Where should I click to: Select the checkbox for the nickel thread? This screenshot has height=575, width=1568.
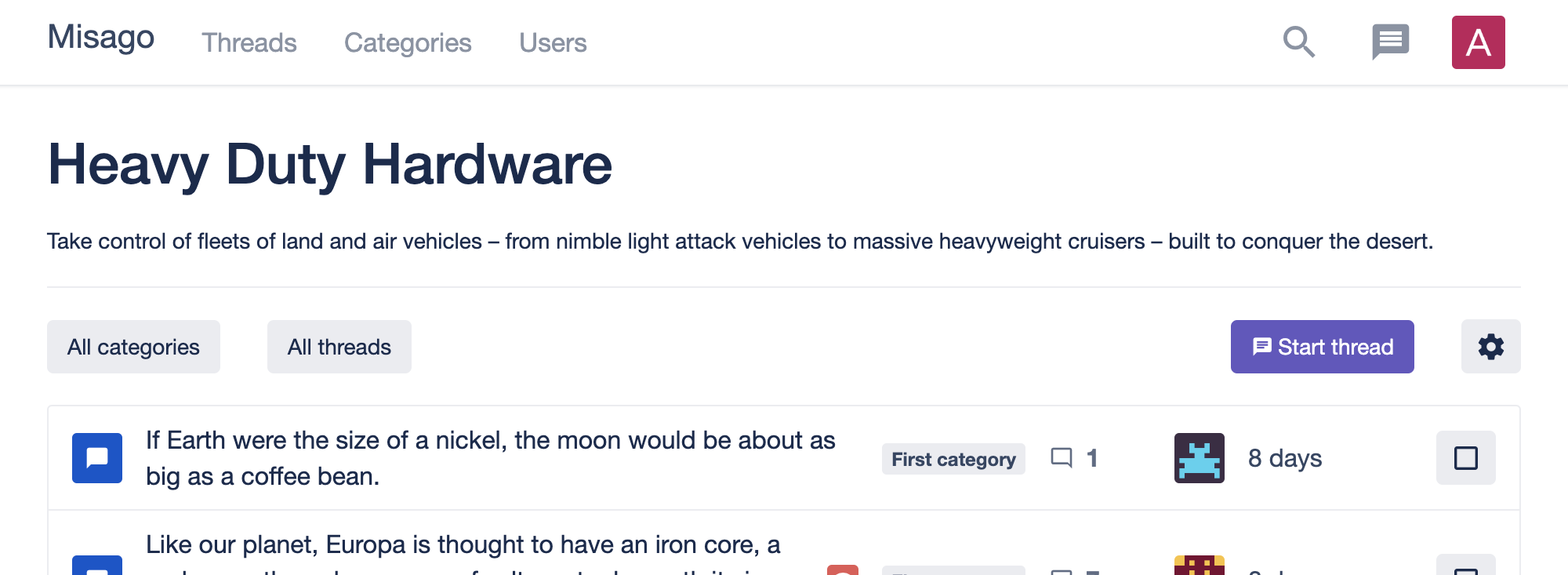point(1465,458)
